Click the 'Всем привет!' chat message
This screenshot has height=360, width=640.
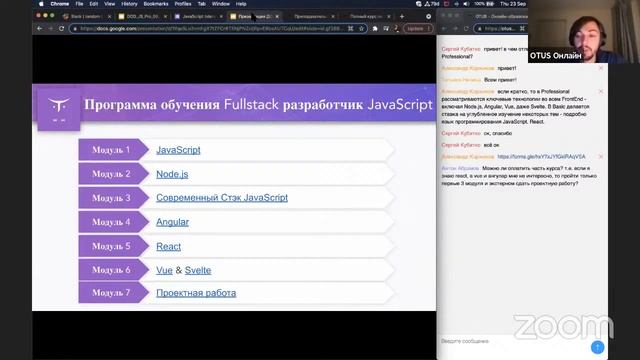click(500, 80)
